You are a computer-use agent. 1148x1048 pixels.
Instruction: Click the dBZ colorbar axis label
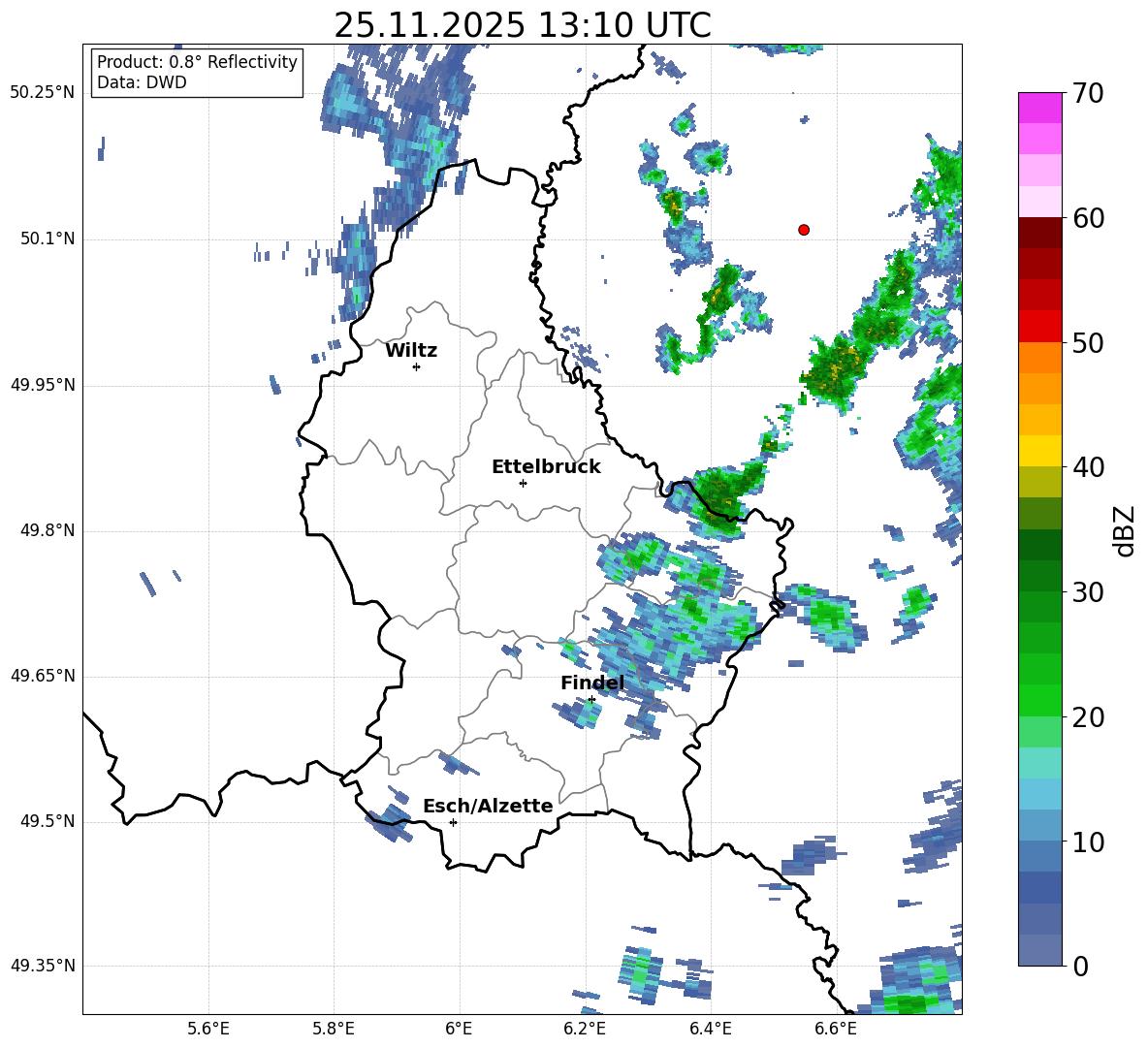click(1126, 530)
